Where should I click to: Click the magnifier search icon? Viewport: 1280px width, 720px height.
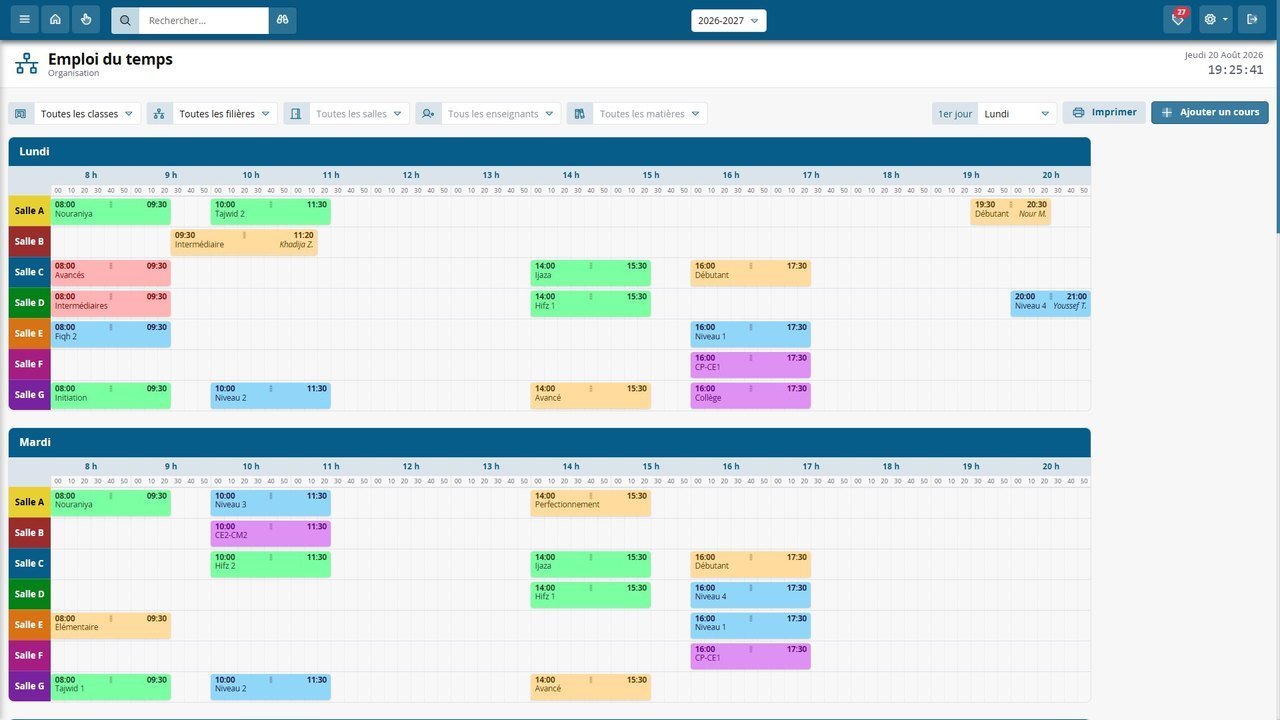coord(125,20)
